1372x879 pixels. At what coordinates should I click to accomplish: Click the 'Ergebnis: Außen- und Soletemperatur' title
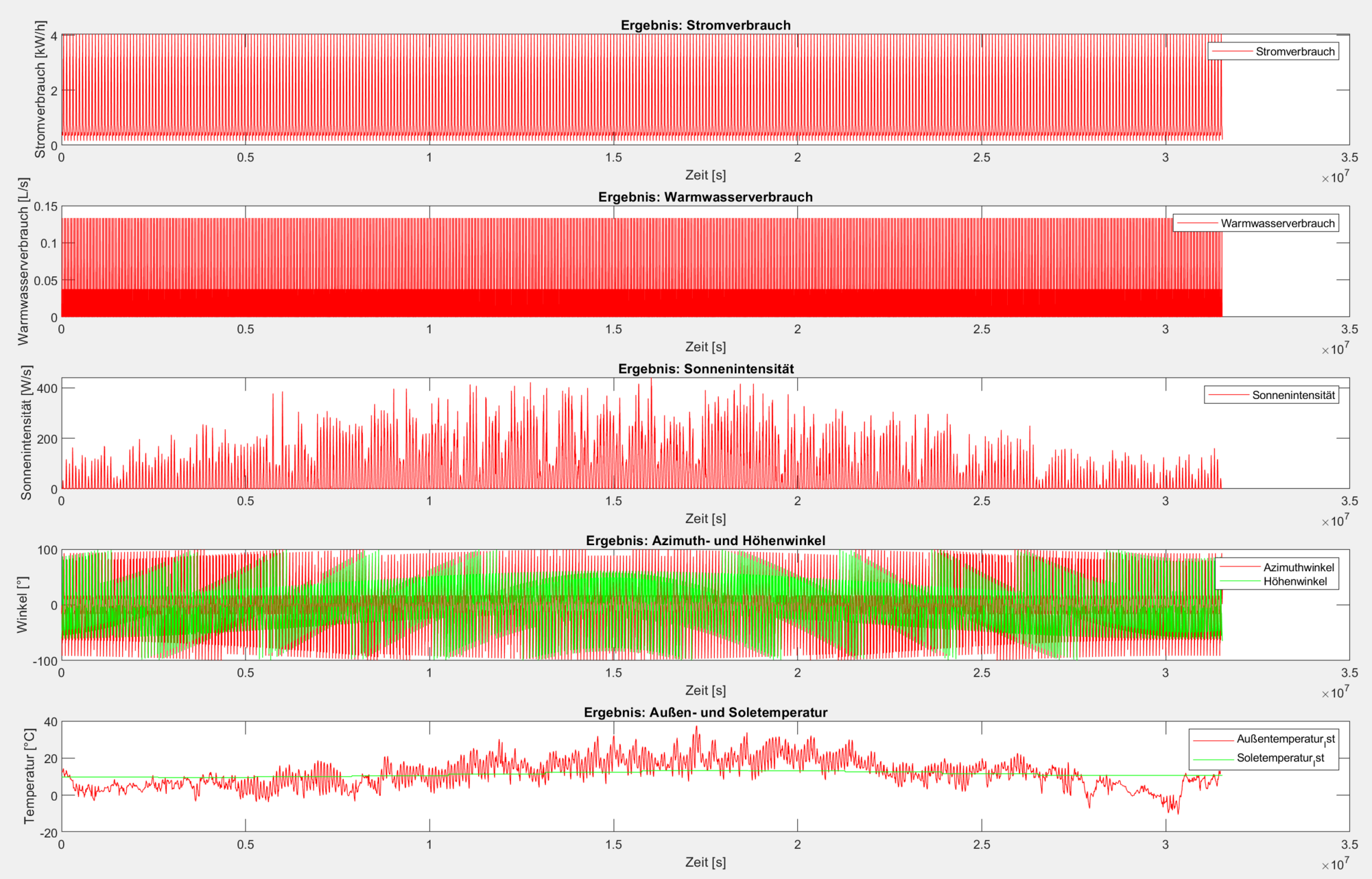[705, 713]
